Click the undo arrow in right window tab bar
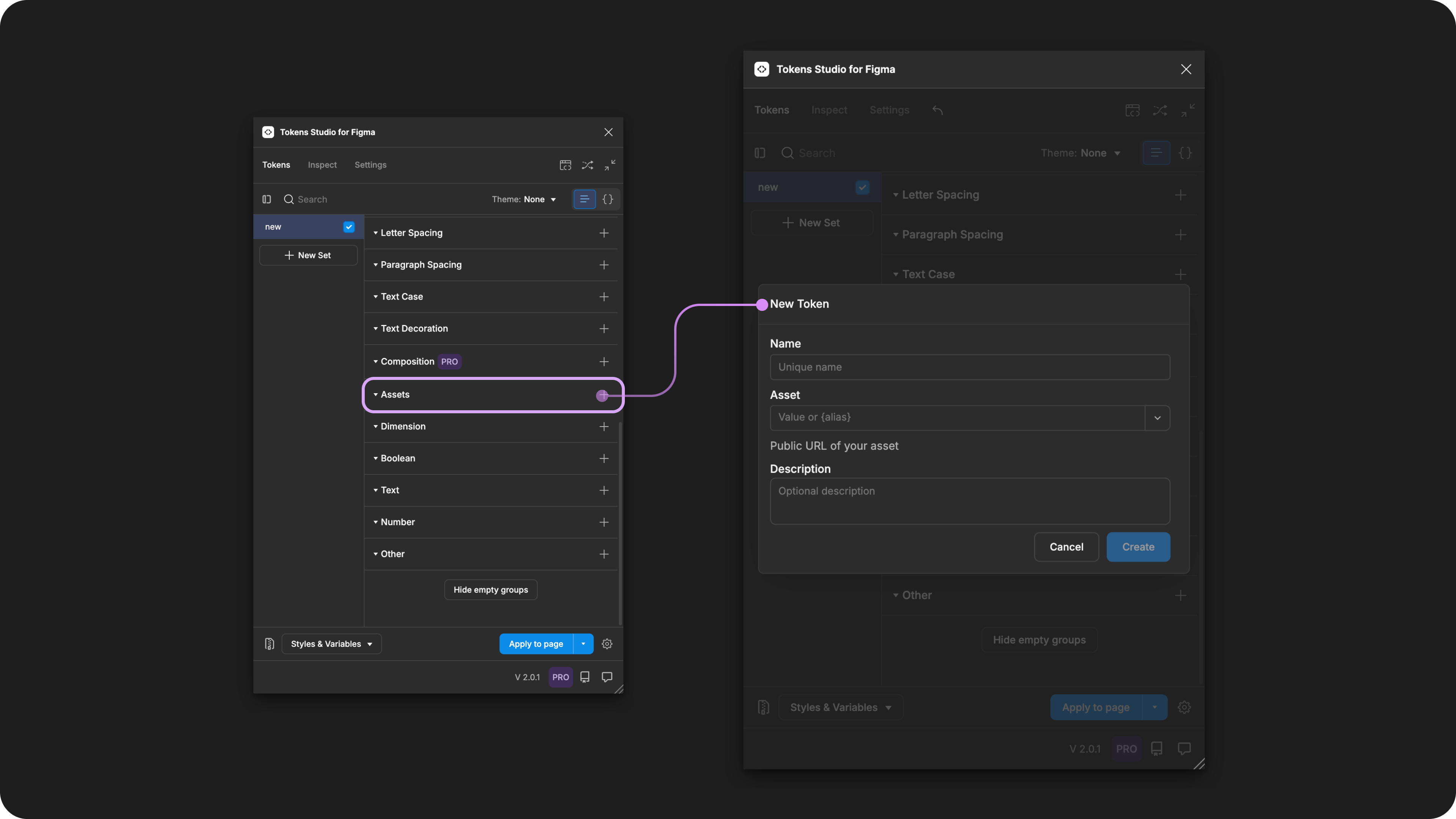 pos(938,110)
